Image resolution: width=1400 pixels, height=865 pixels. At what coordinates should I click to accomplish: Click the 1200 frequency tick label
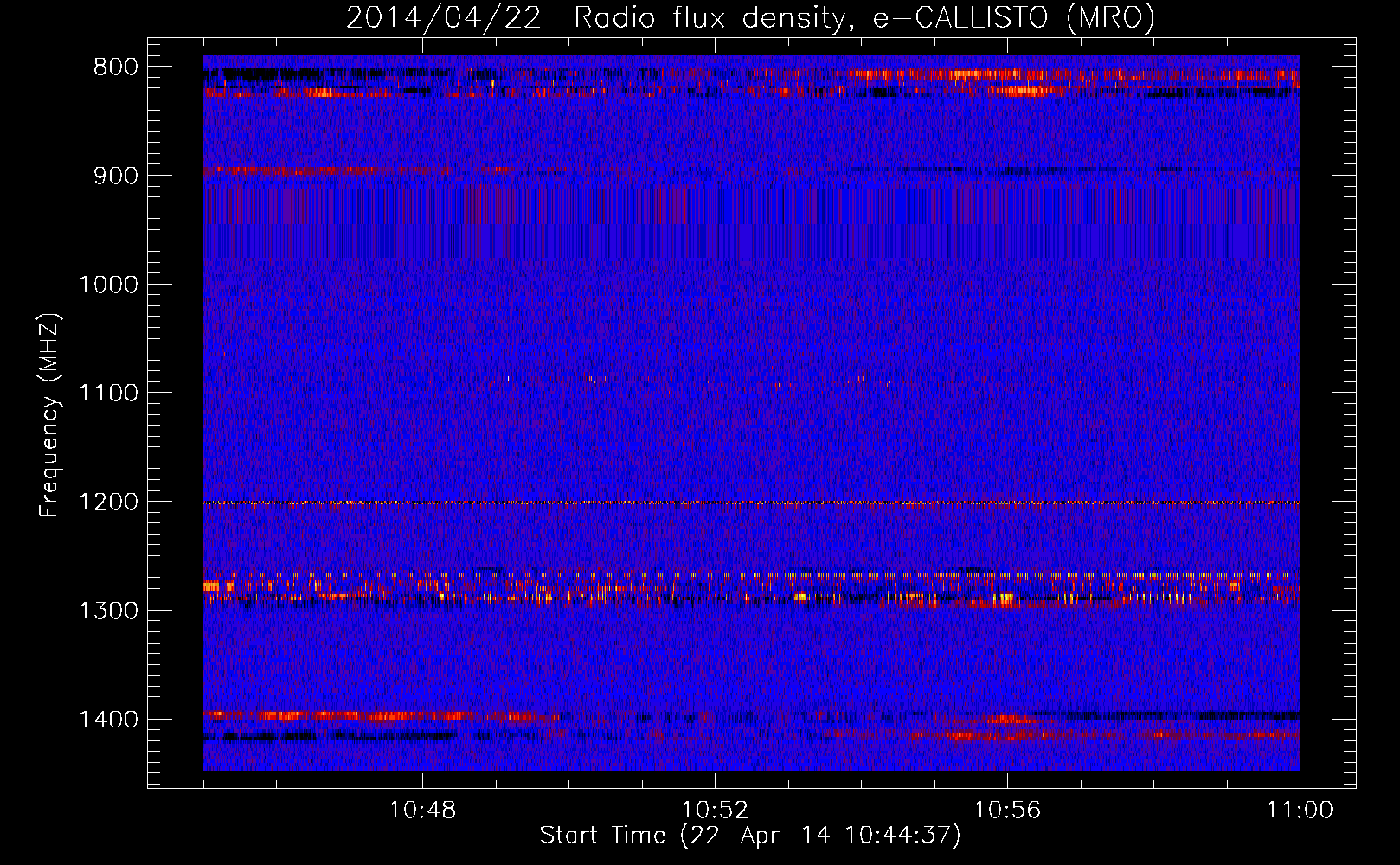click(x=108, y=502)
